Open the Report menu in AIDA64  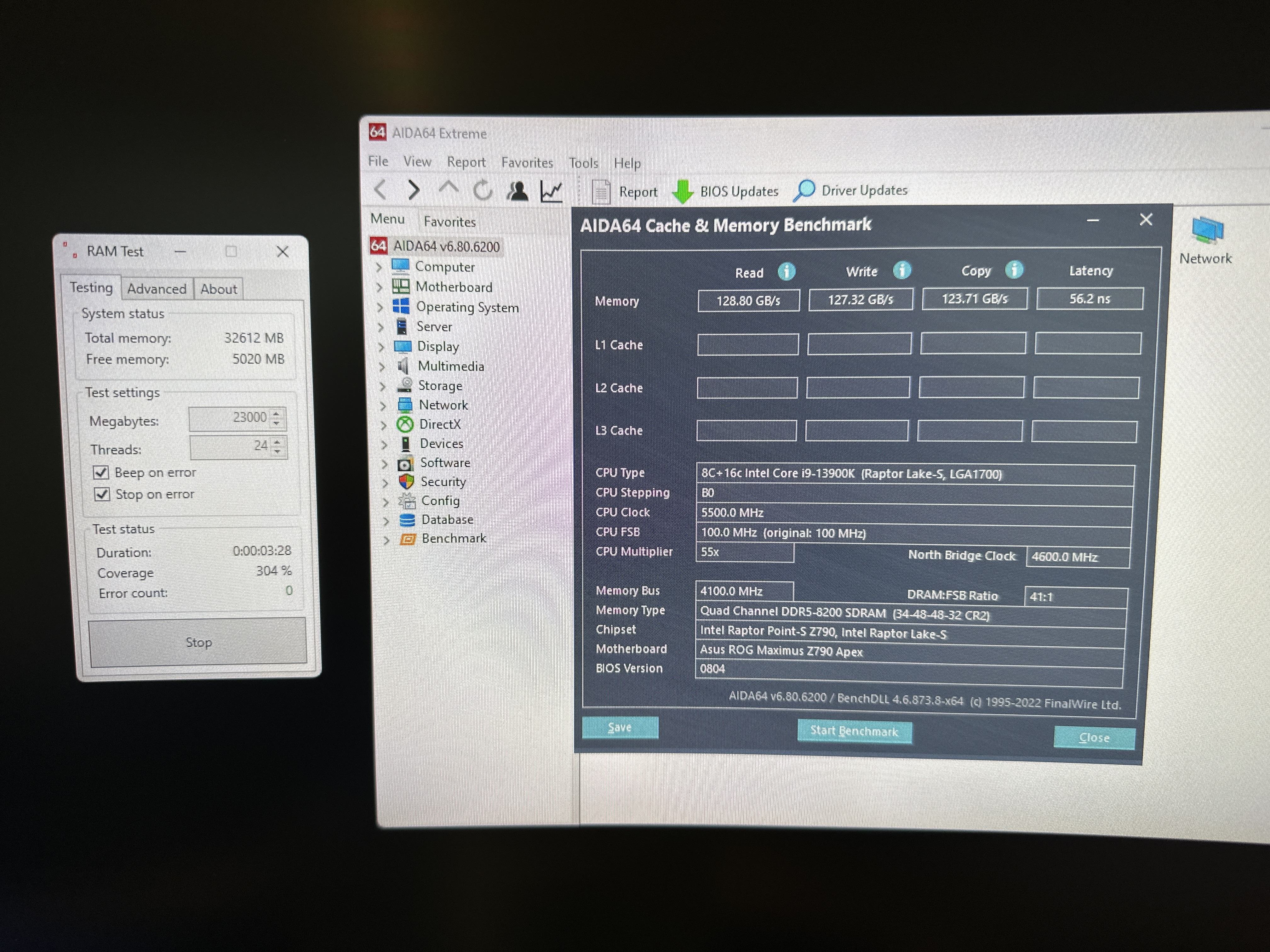[466, 162]
